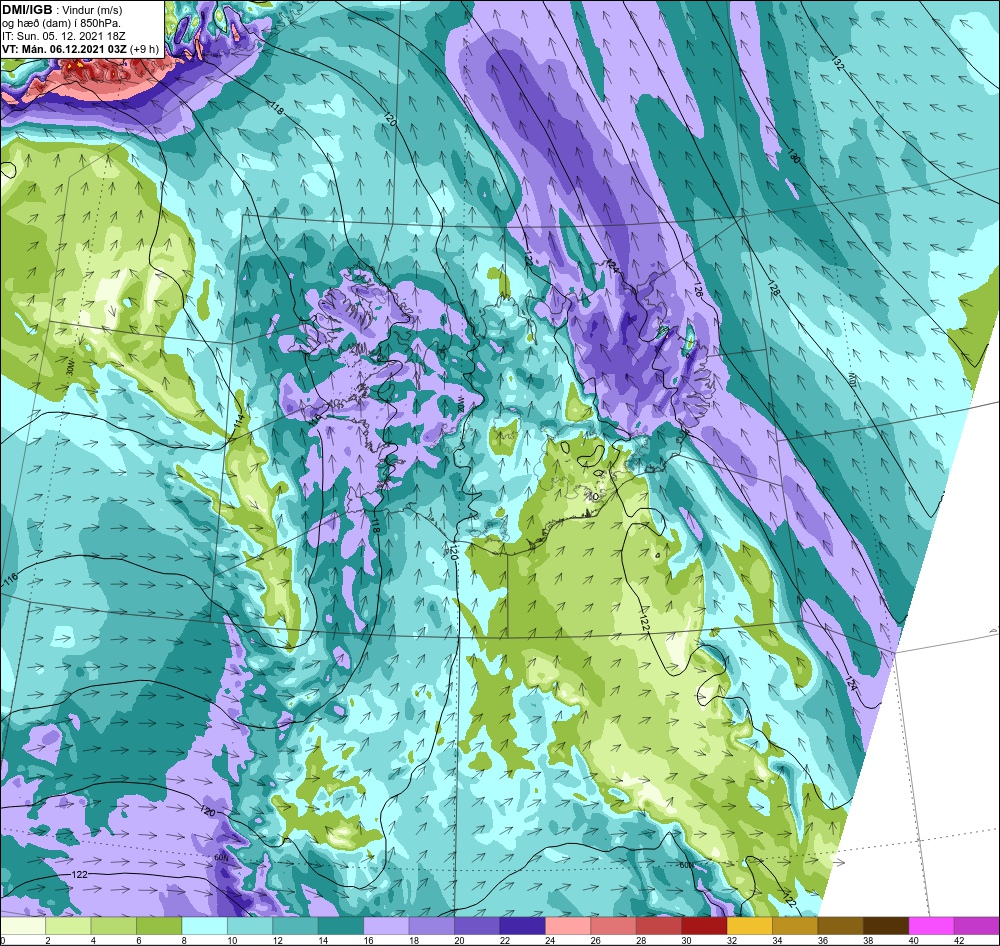
Task: Click the legend tick label 8
Action: pos(182,939)
